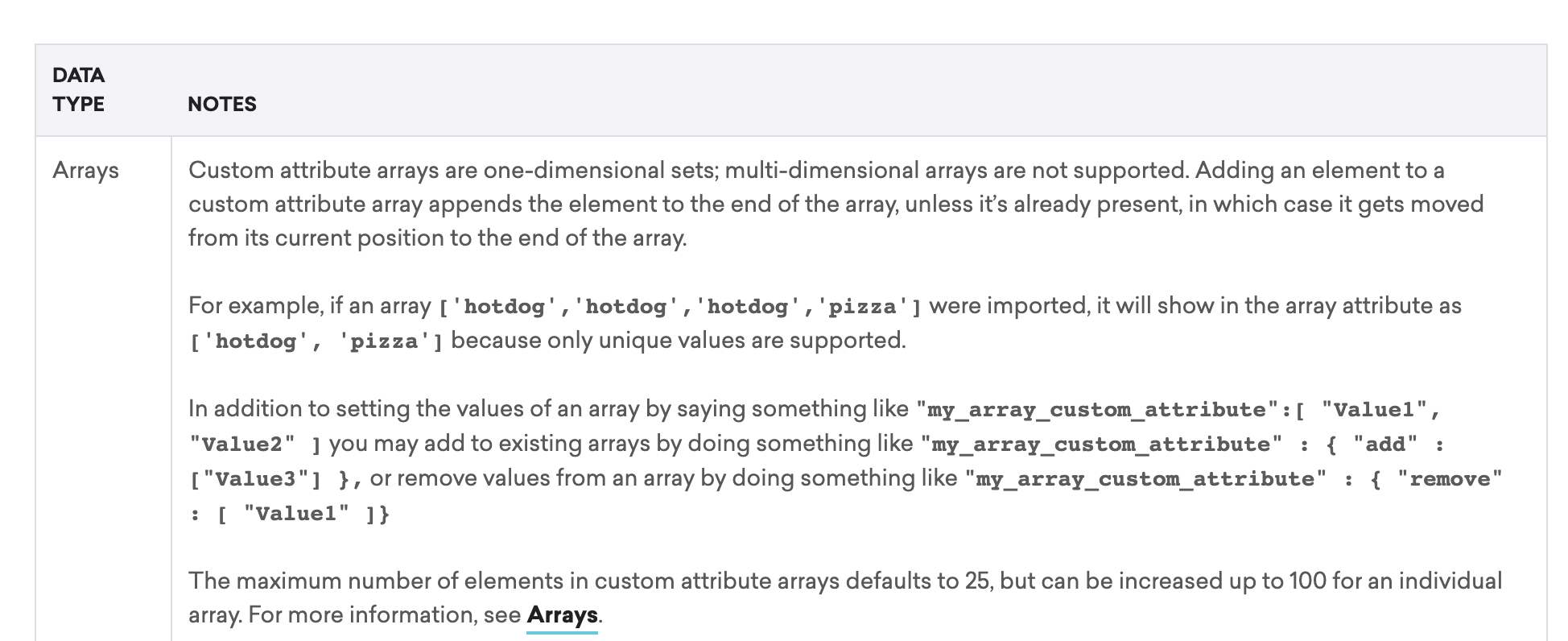Click the : [ "Value1" ]} code fragment
Image resolution: width=1568 pixels, height=641 pixels.
tap(289, 514)
